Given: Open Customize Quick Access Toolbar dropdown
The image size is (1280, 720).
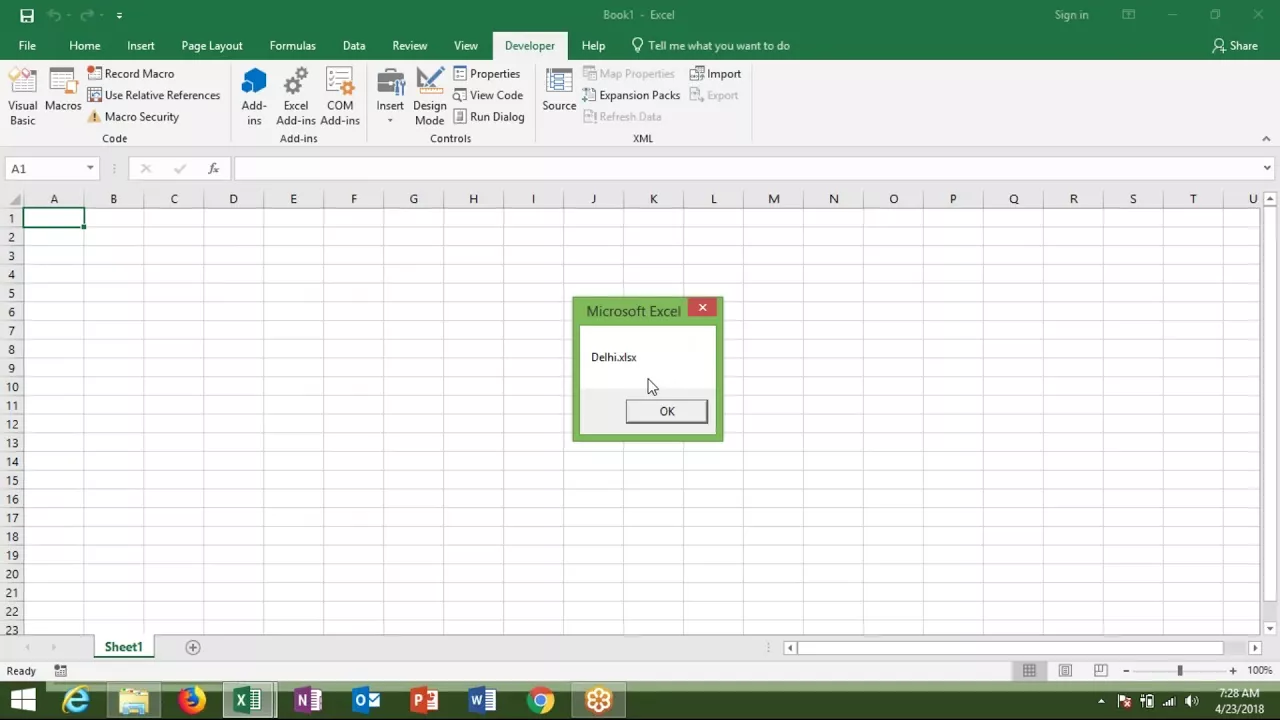Looking at the screenshot, I should (x=119, y=15).
